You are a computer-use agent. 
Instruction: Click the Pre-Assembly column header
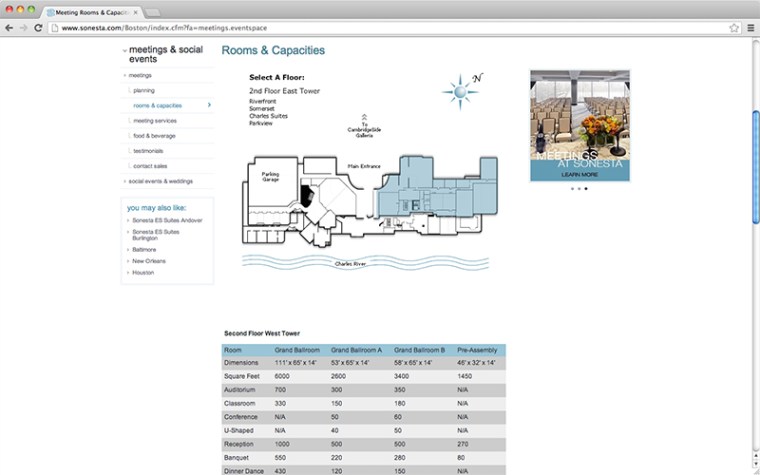click(x=477, y=350)
